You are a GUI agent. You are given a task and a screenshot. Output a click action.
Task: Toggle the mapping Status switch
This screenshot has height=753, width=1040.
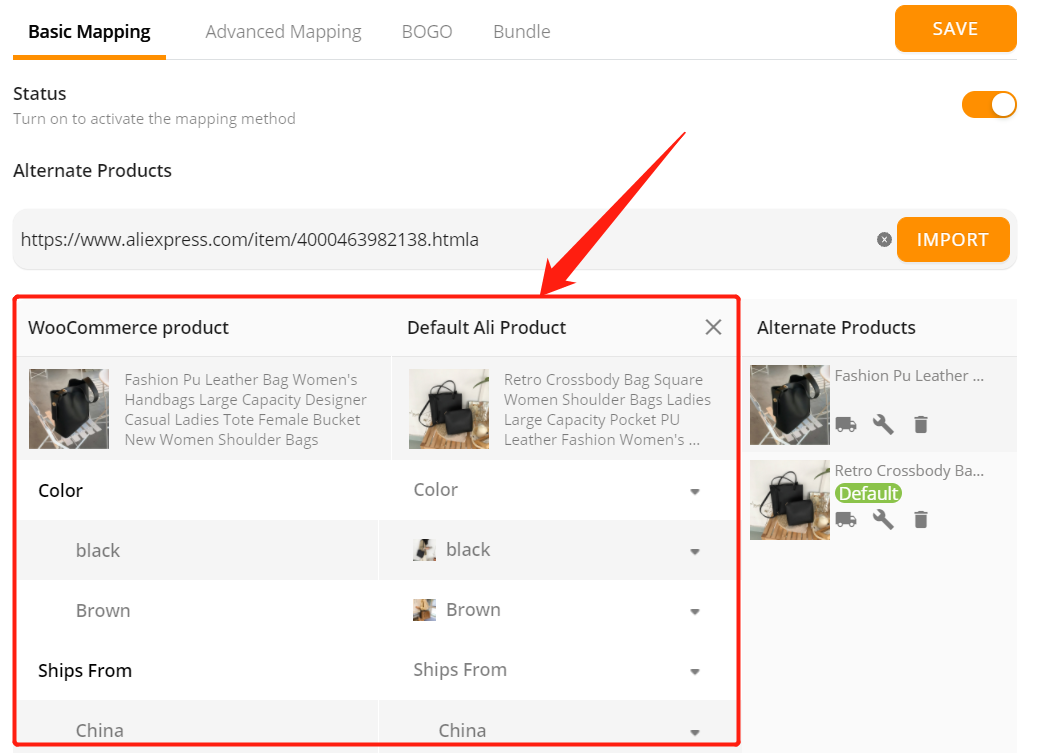tap(989, 105)
